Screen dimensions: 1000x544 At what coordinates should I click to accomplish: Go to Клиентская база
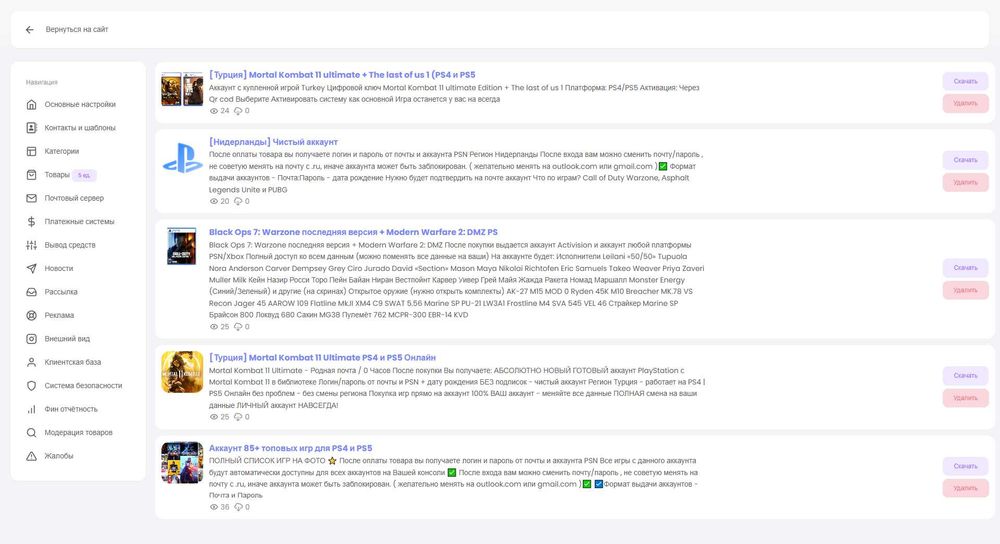coord(73,362)
